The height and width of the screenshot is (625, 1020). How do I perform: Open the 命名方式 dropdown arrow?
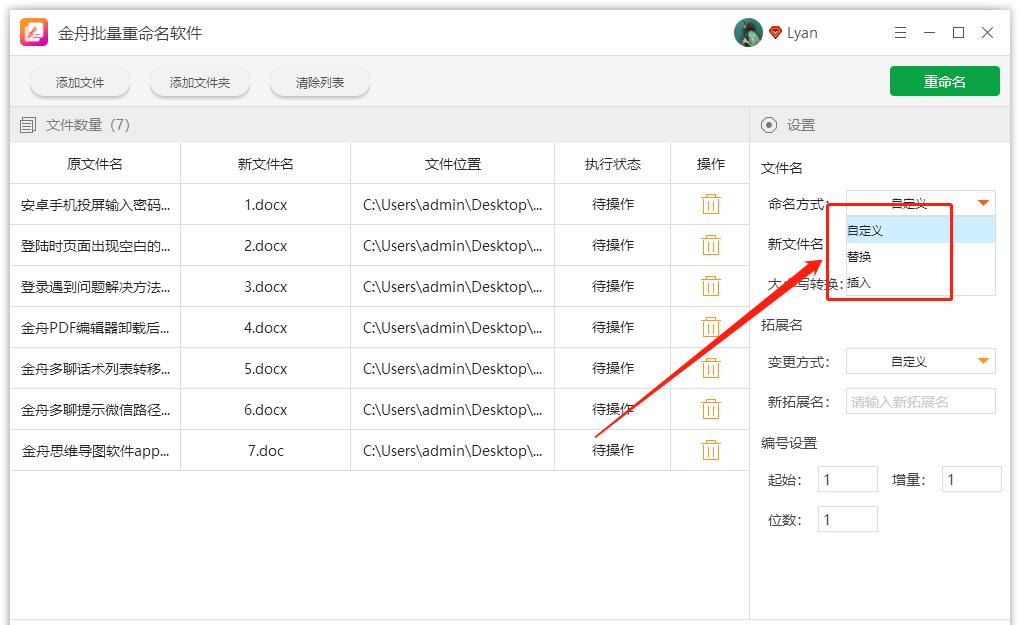(984, 203)
